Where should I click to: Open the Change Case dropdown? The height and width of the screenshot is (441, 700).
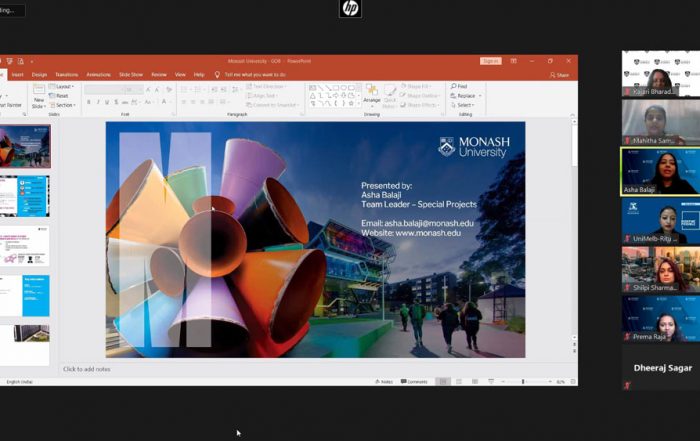click(x=148, y=102)
